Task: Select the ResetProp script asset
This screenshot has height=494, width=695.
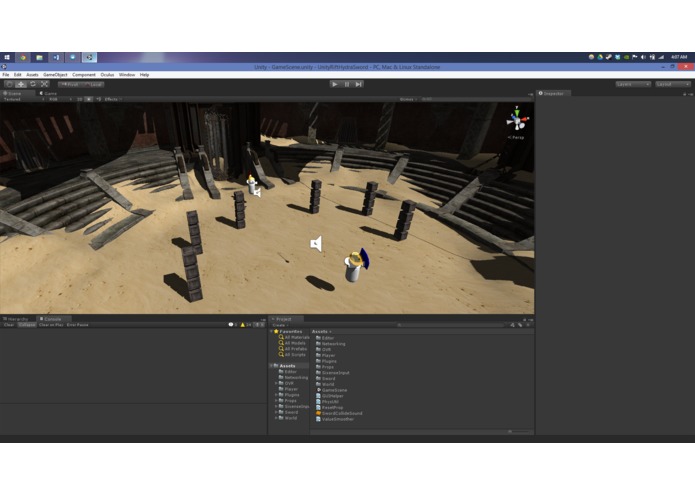Action: pos(330,408)
